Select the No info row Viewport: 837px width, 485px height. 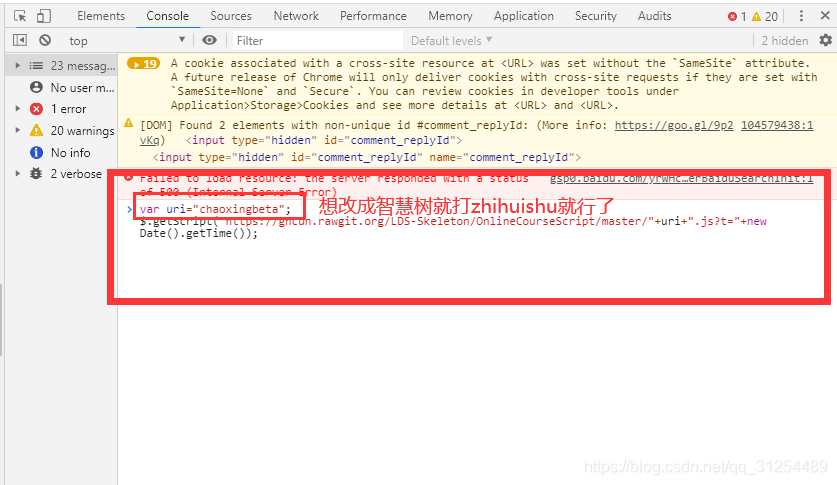pos(60,153)
